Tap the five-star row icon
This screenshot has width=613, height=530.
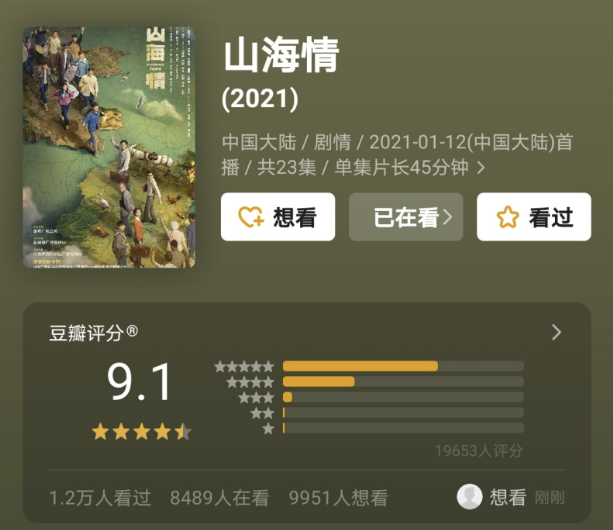244,367
